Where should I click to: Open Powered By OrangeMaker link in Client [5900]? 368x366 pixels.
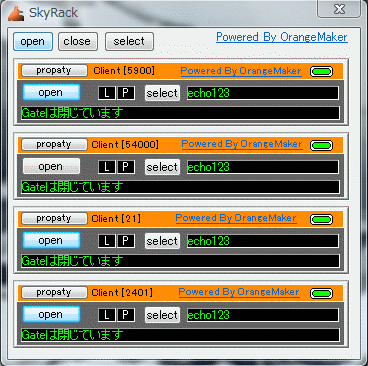click(x=241, y=71)
